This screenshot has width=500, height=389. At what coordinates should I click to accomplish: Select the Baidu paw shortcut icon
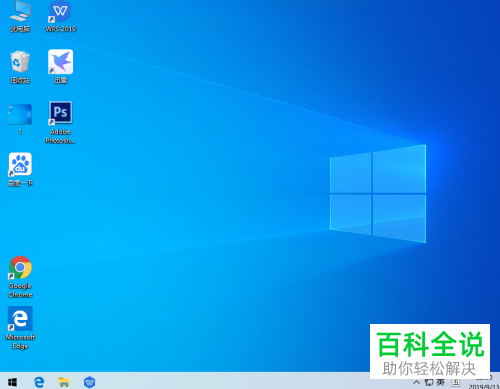point(20,169)
